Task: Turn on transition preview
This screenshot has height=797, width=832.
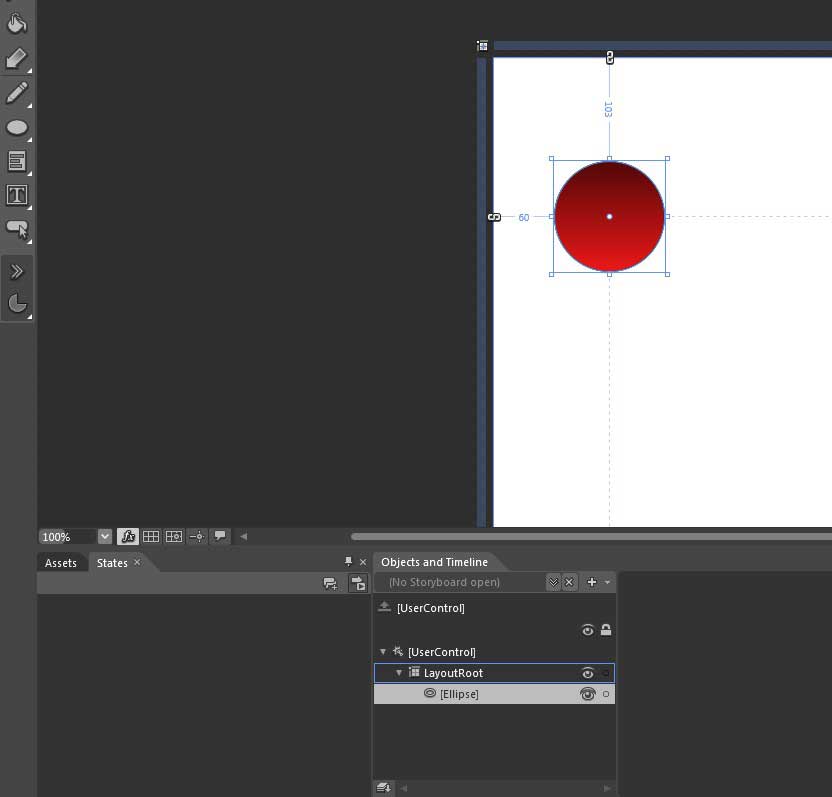Action: coord(358,583)
